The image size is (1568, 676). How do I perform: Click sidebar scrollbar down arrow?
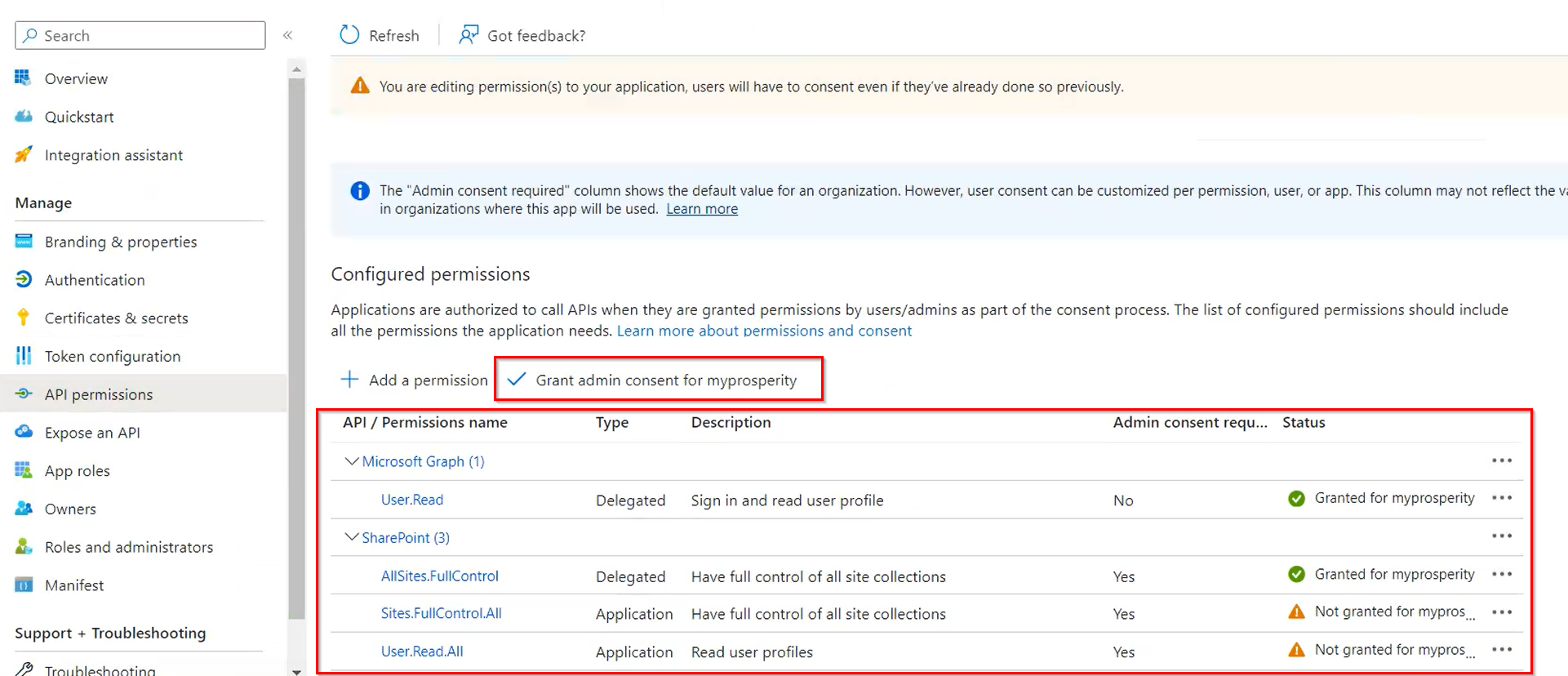click(296, 671)
